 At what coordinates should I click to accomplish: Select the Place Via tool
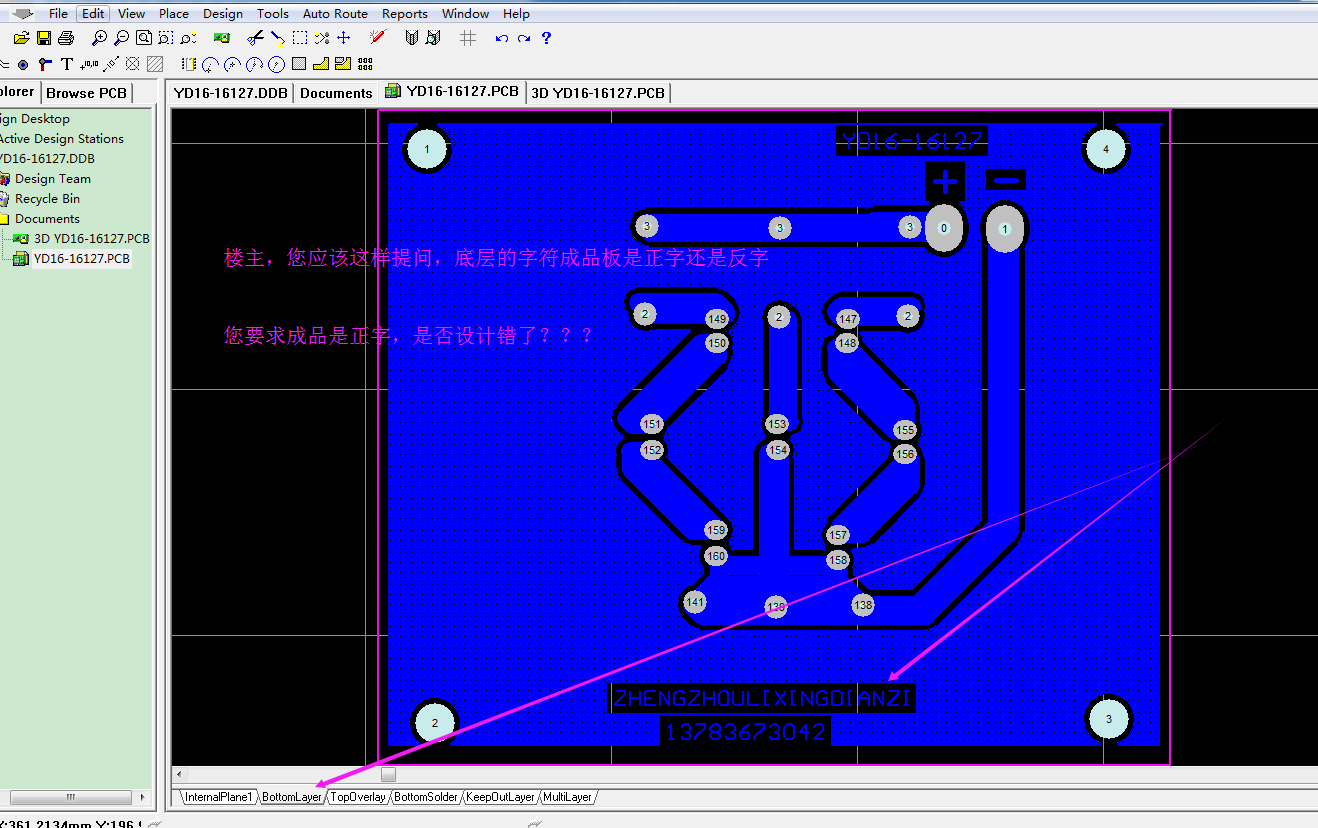44,64
